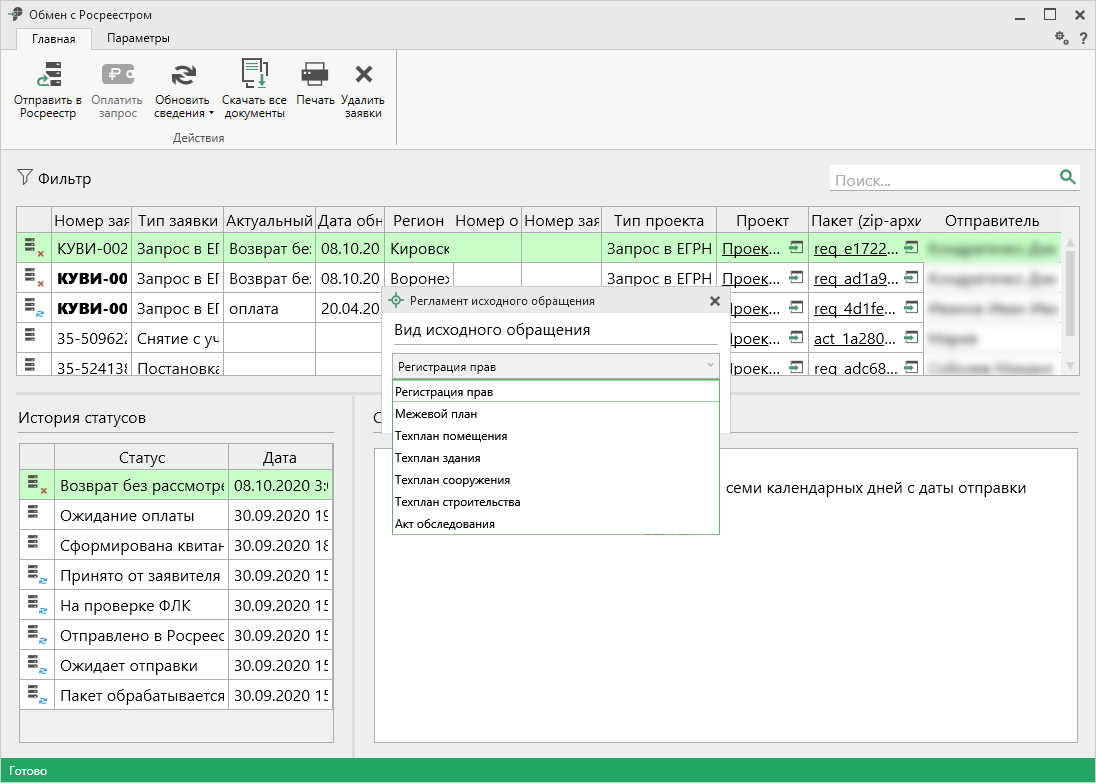
Task: Click the Send to Rosreestr icon
Action: 48,76
